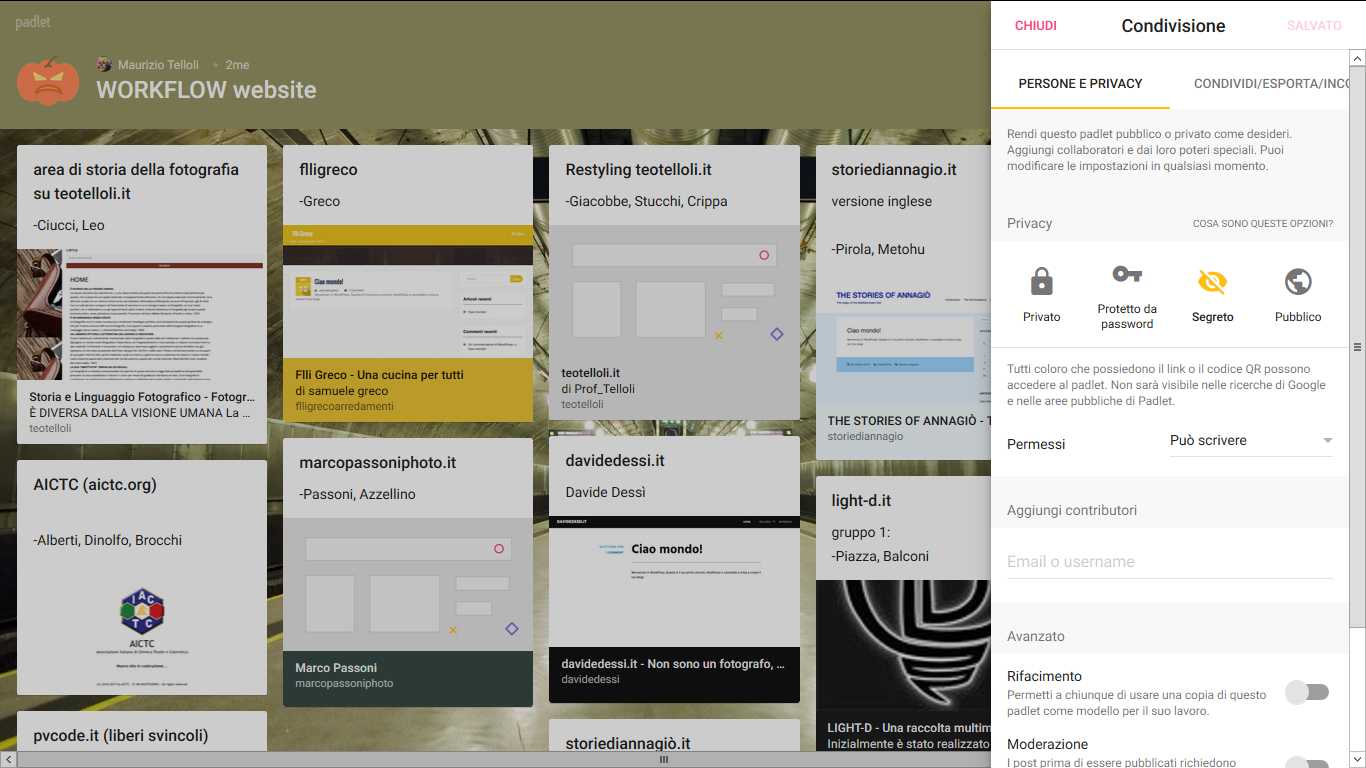
Task: Click the Email o username field
Action: 1169,562
